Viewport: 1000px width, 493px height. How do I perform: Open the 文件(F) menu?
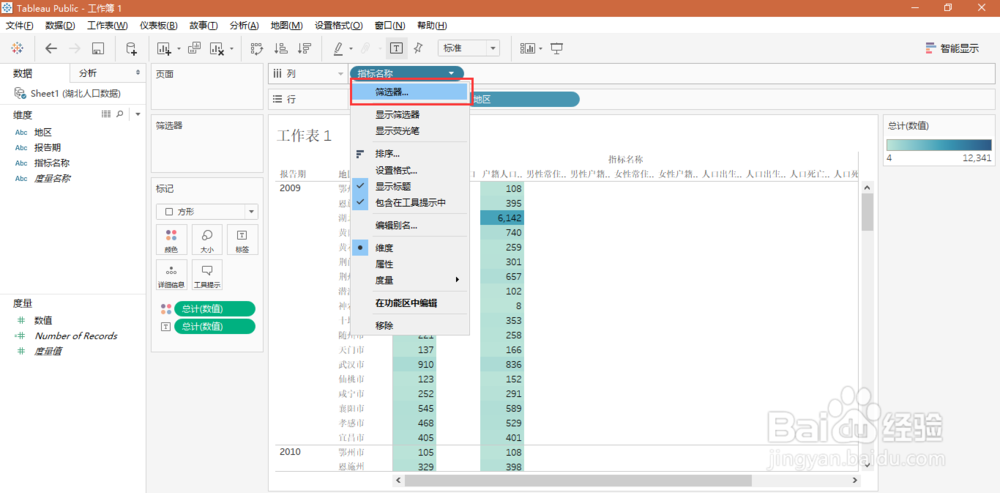19,26
